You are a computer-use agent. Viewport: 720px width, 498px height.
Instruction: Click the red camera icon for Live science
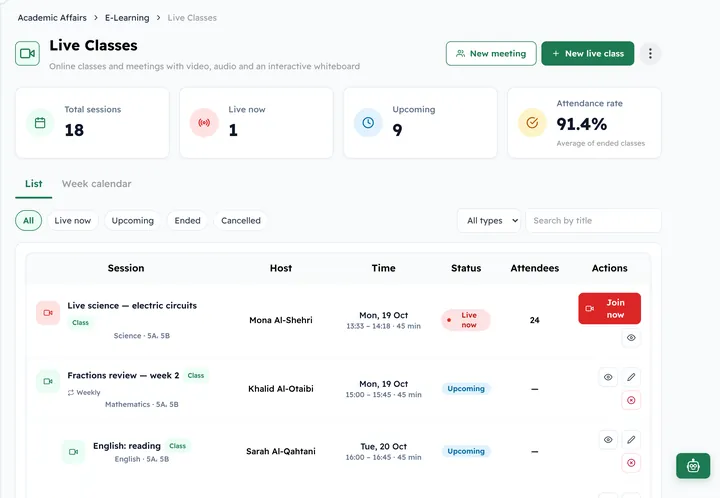click(48, 313)
